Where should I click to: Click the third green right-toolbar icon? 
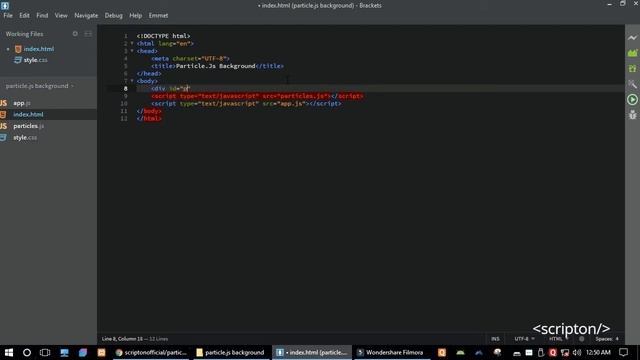(632, 69)
